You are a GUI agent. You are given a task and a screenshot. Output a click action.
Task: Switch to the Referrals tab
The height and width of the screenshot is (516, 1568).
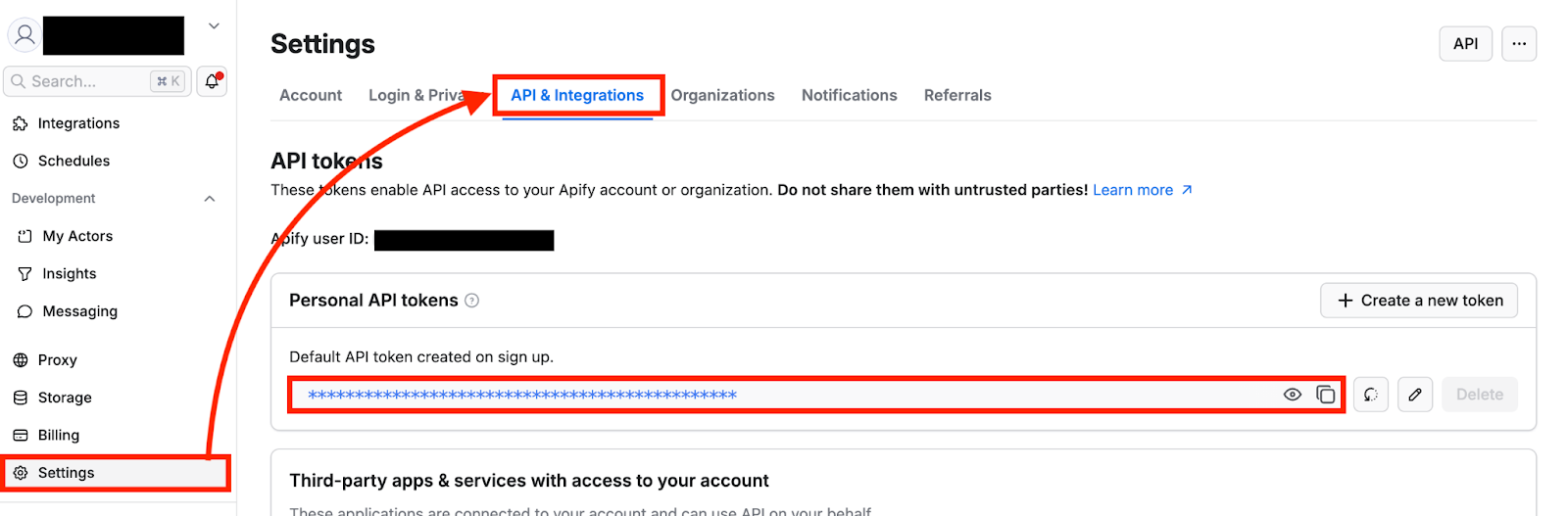point(957,95)
